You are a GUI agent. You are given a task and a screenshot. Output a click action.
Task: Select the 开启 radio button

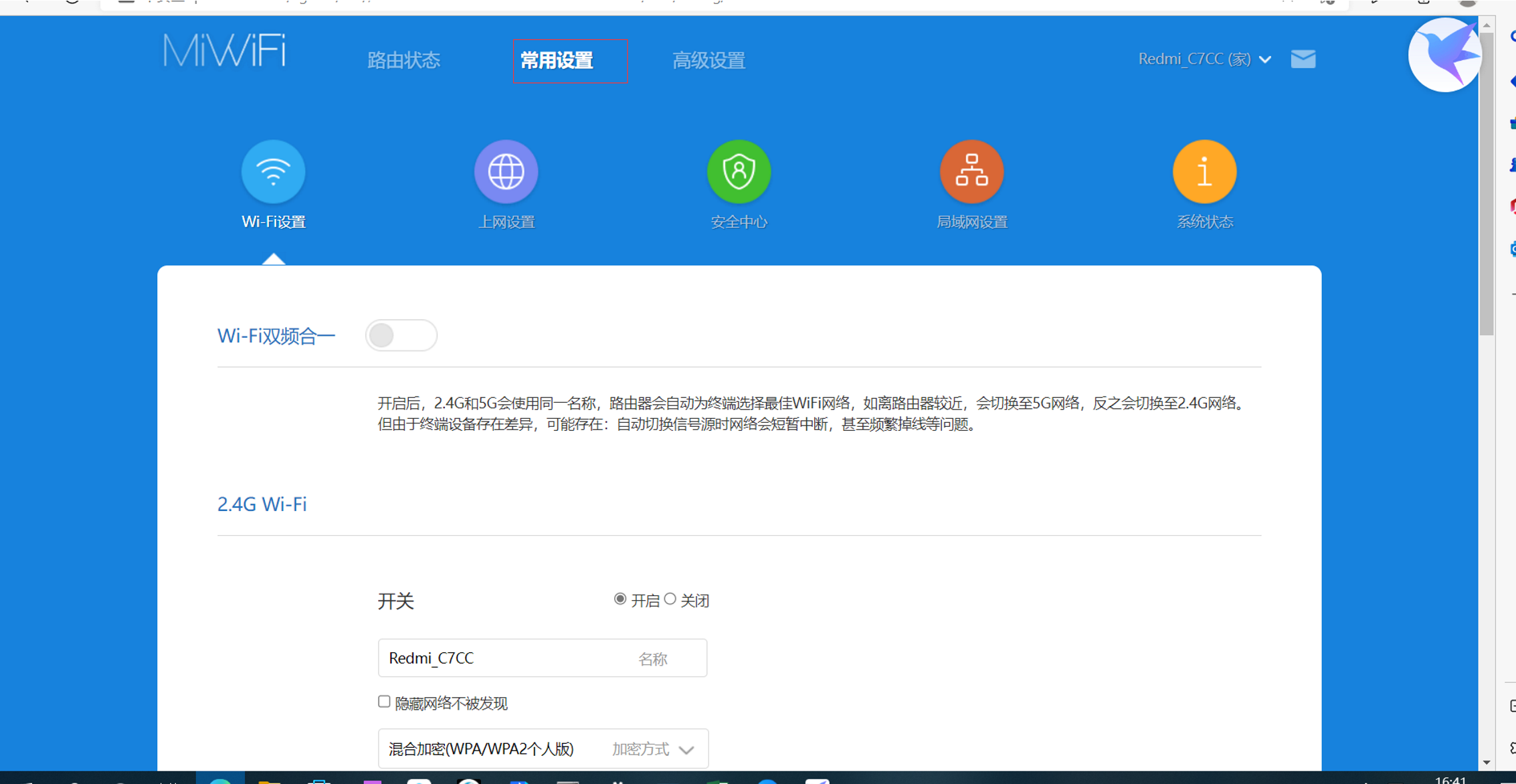(620, 599)
